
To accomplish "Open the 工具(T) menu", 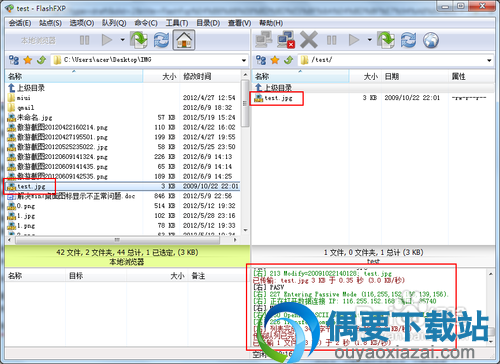I will pos(177,23).
